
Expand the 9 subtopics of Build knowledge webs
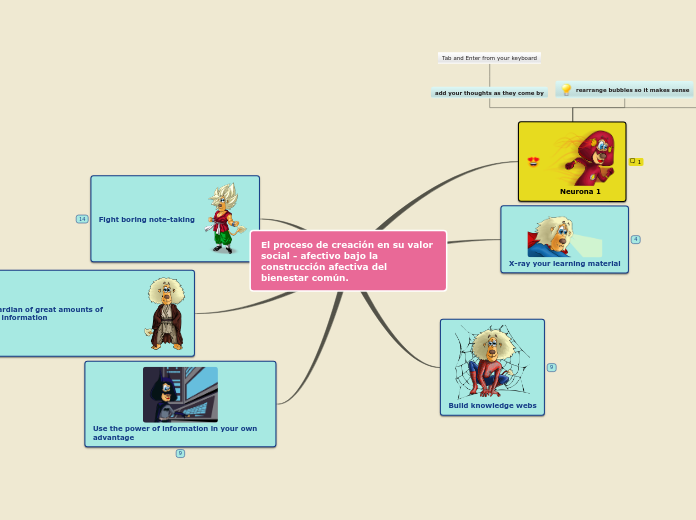click(551, 367)
